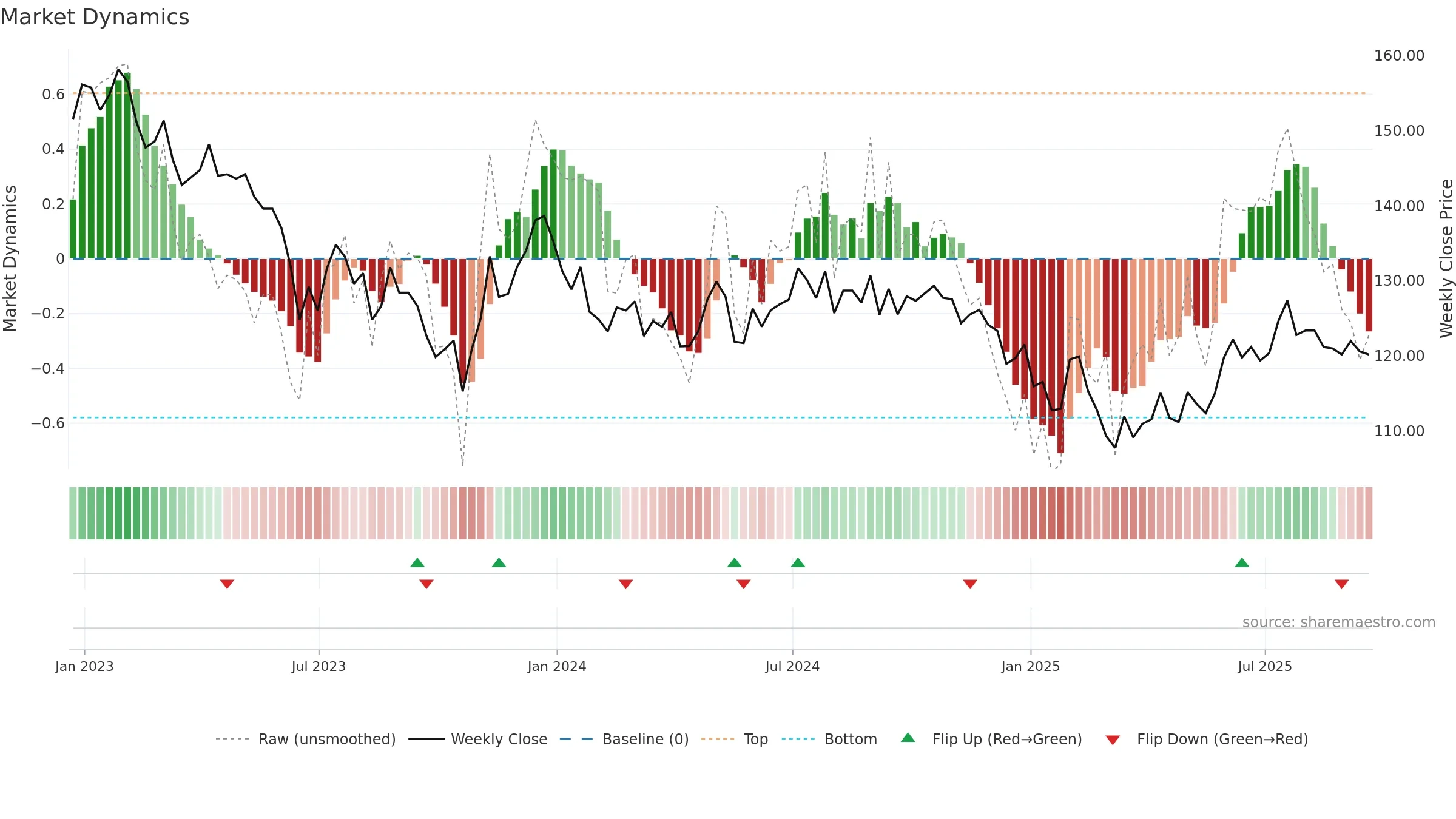Screen dimensions: 1456x819
Task: Click the Market Dynamics chart title
Action: tap(95, 17)
